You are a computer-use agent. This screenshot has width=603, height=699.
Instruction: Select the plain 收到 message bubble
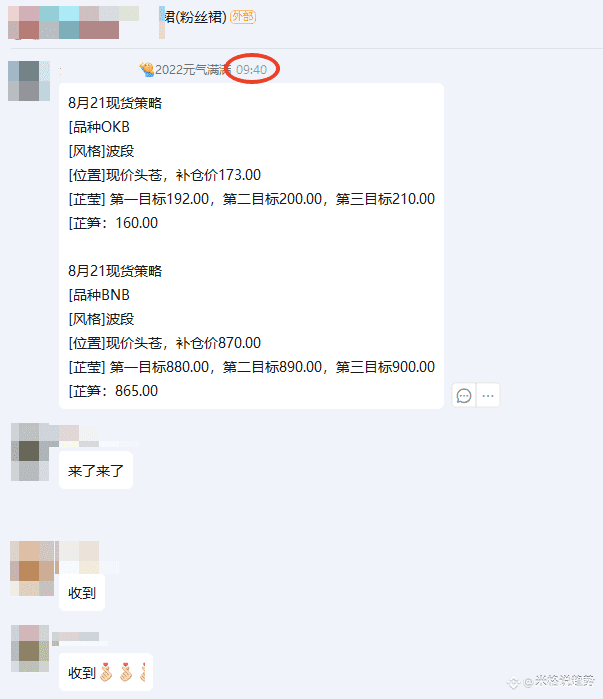82,592
